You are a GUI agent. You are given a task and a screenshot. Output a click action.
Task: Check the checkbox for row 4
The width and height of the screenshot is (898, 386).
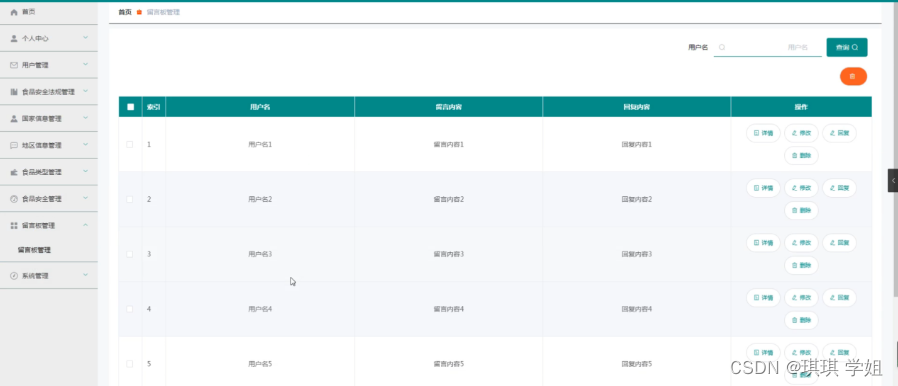[129, 309]
